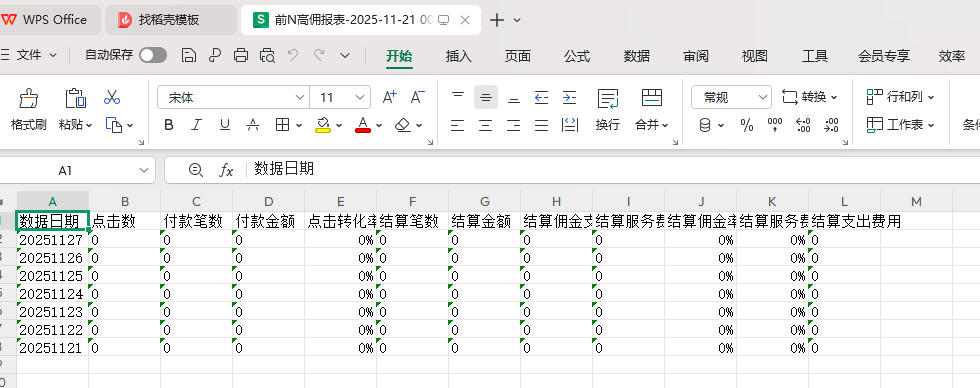Image resolution: width=980 pixels, height=388 pixels.
Task: Toggle Italic formatting
Action: pos(196,125)
